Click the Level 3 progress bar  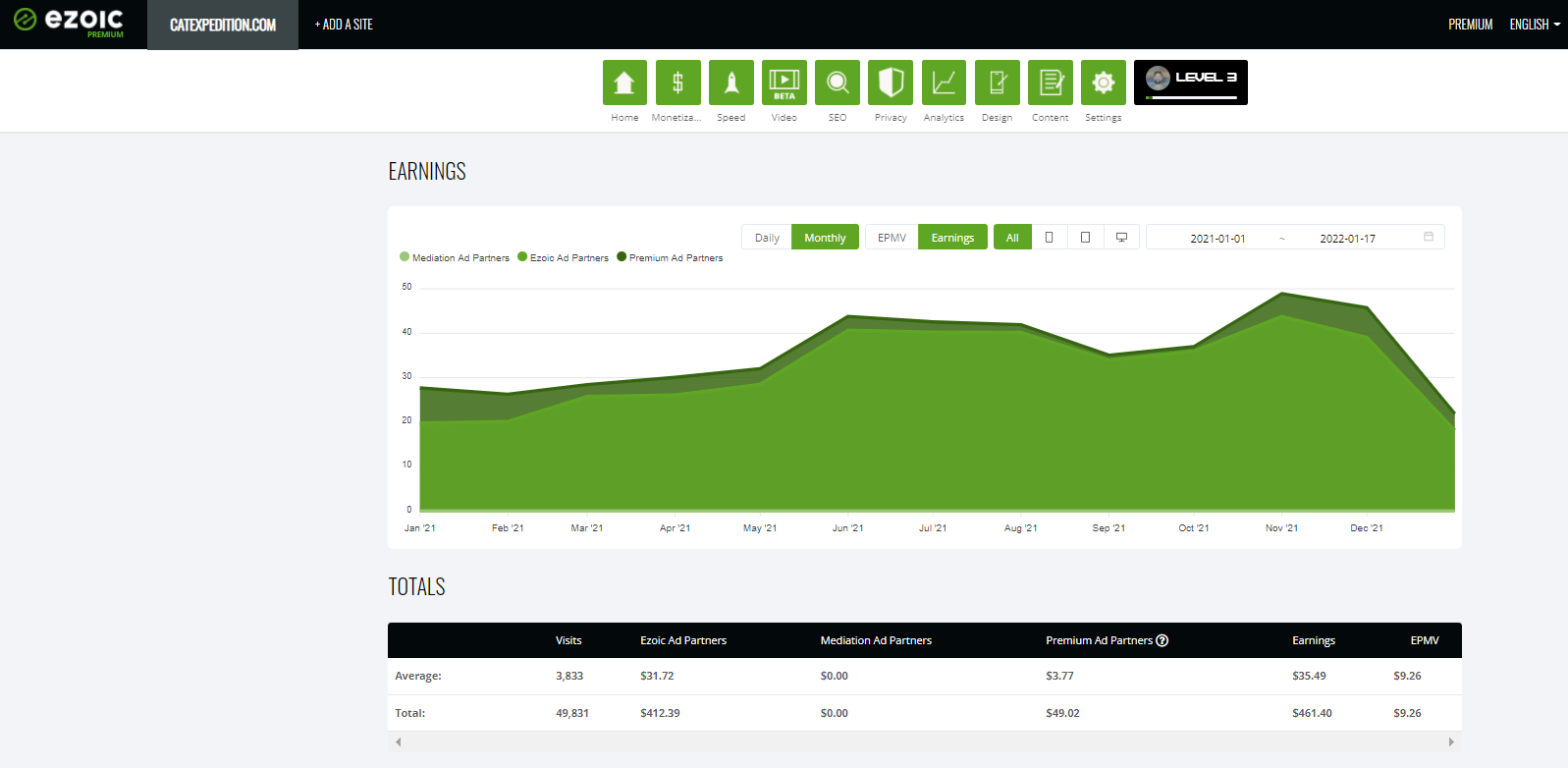[1191, 97]
